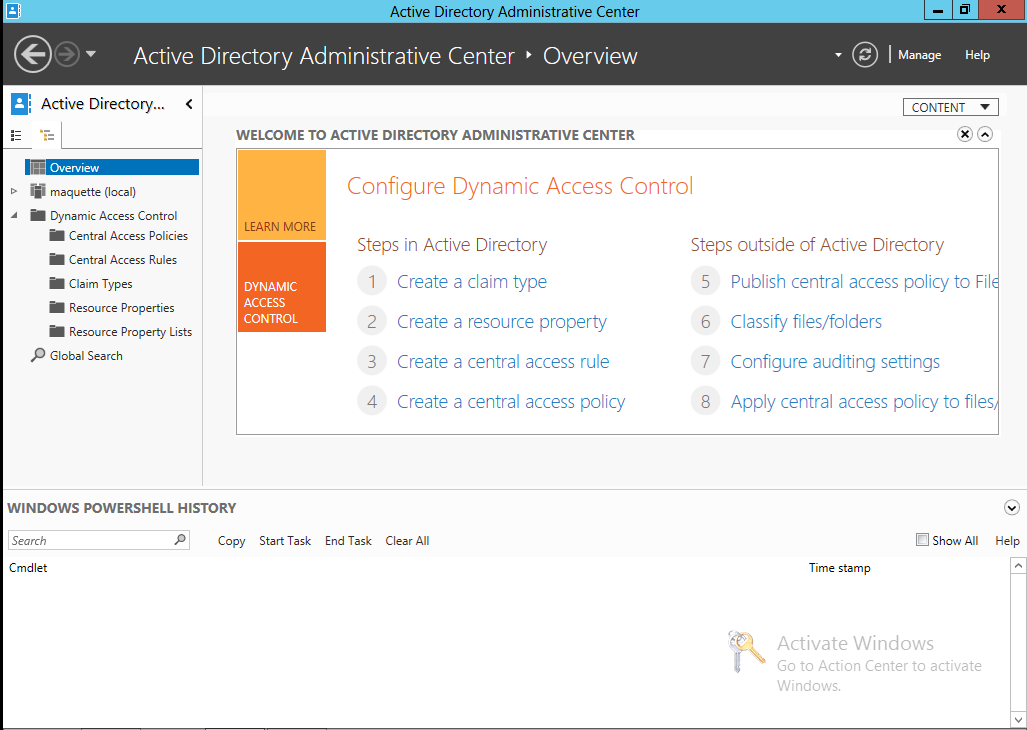Click Configure auditing settings link
Image resolution: width=1027 pixels, height=730 pixels.
pos(835,361)
